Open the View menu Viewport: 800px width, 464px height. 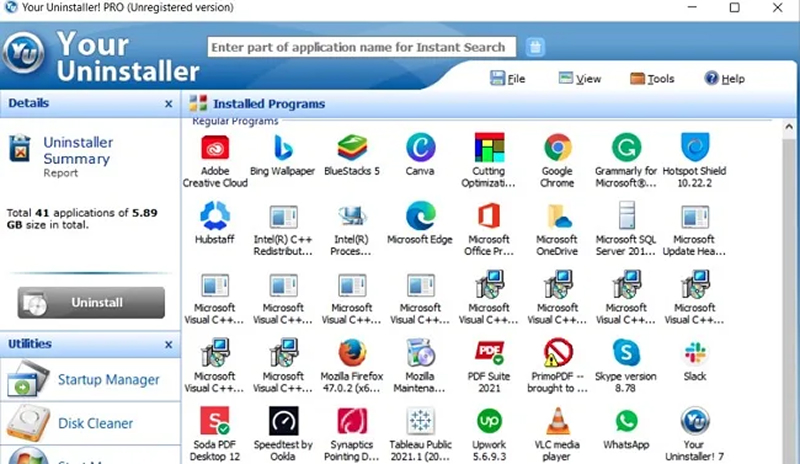pos(580,79)
